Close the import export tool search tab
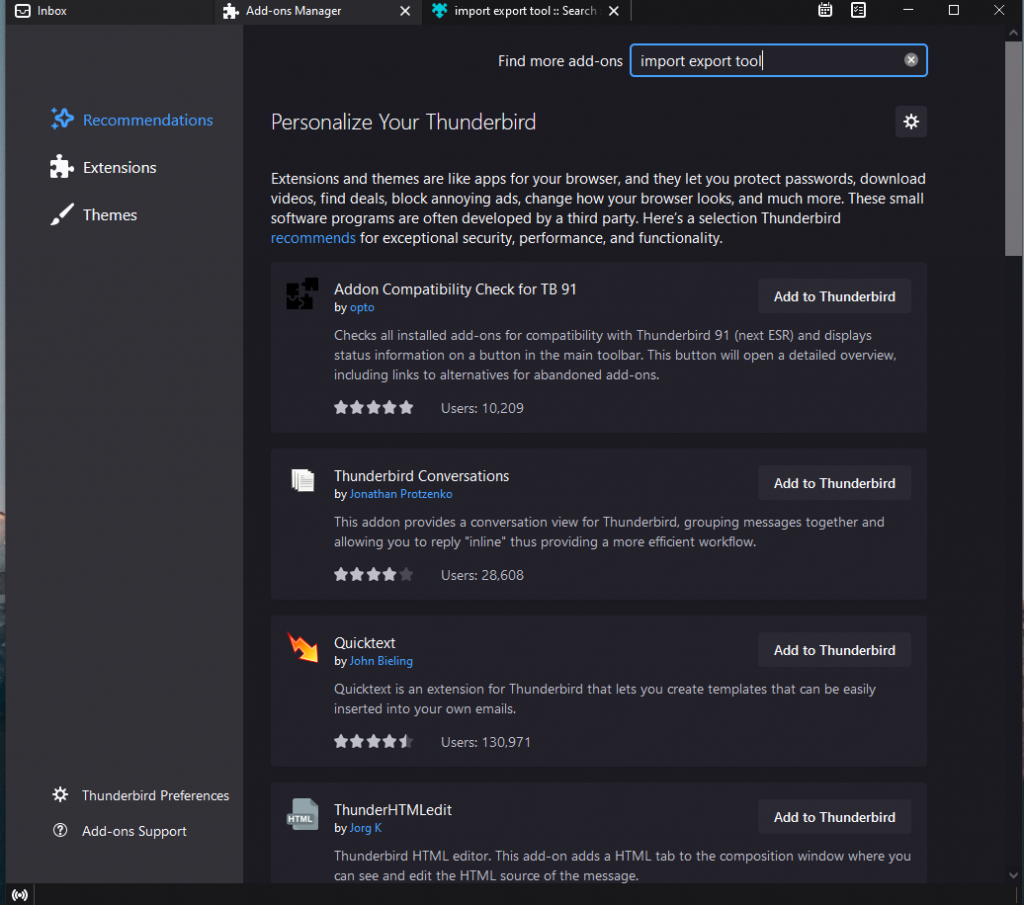Image resolution: width=1024 pixels, height=905 pixels. [x=614, y=11]
